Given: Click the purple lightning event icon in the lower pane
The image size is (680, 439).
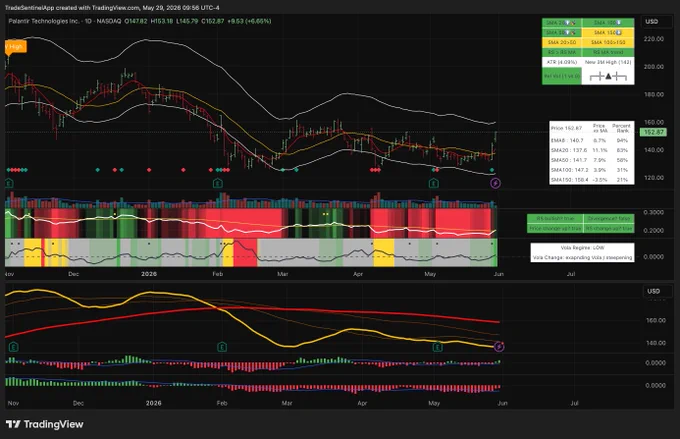Looking at the screenshot, I should pyautogui.click(x=500, y=347).
